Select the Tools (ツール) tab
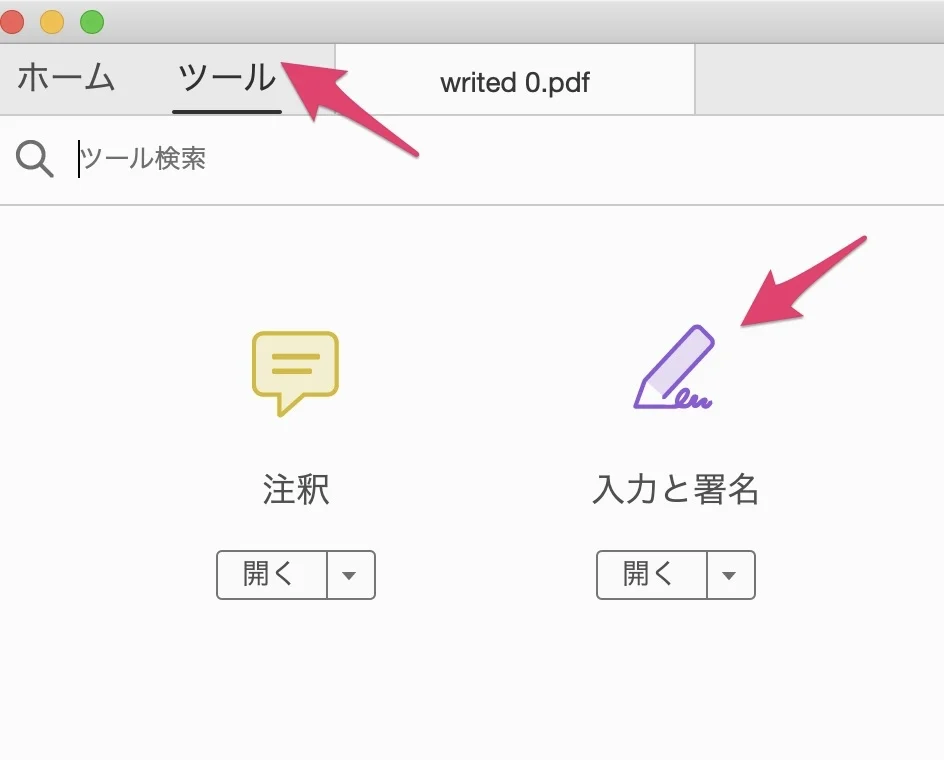The image size is (944, 760). [x=227, y=78]
